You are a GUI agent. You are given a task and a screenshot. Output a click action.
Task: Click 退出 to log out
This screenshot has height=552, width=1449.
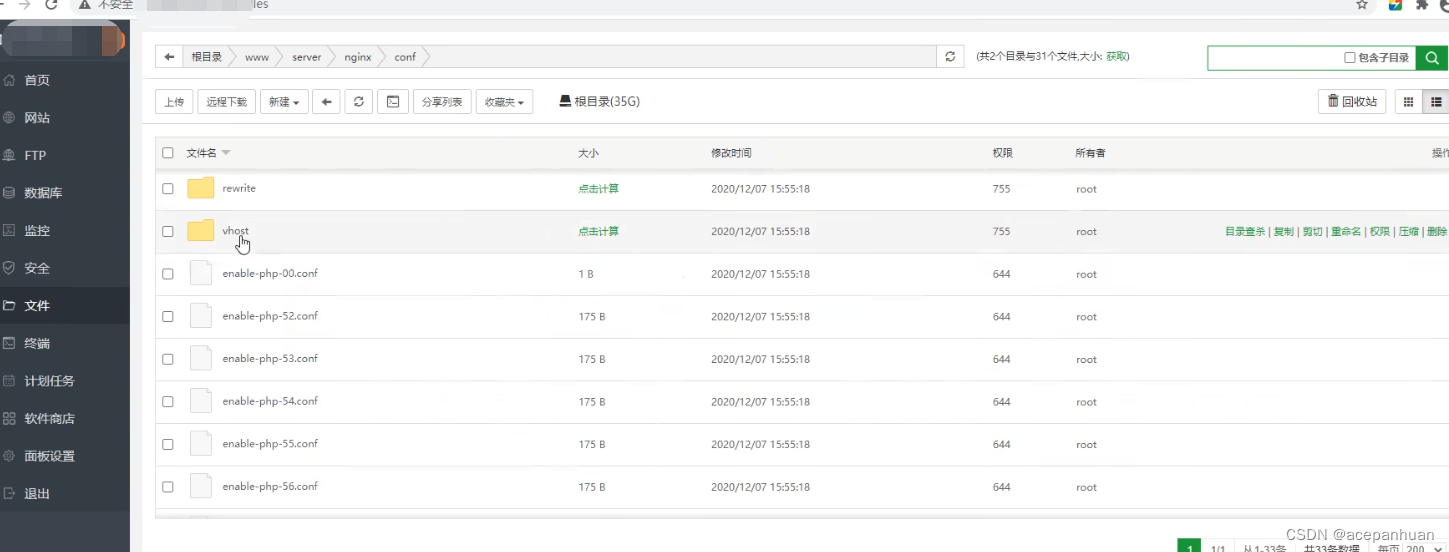[x=37, y=493]
